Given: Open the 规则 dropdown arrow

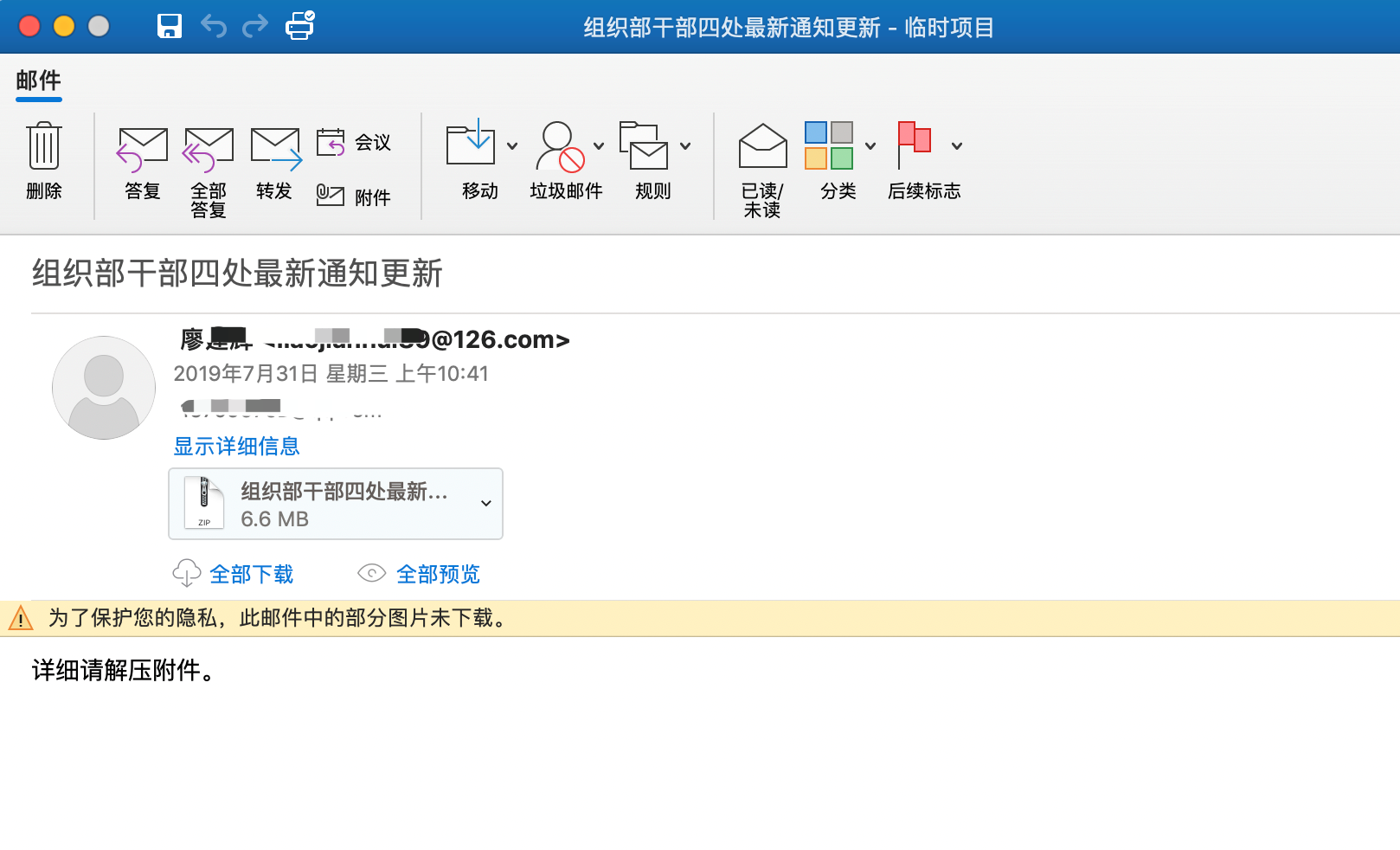Looking at the screenshot, I should point(685,146).
